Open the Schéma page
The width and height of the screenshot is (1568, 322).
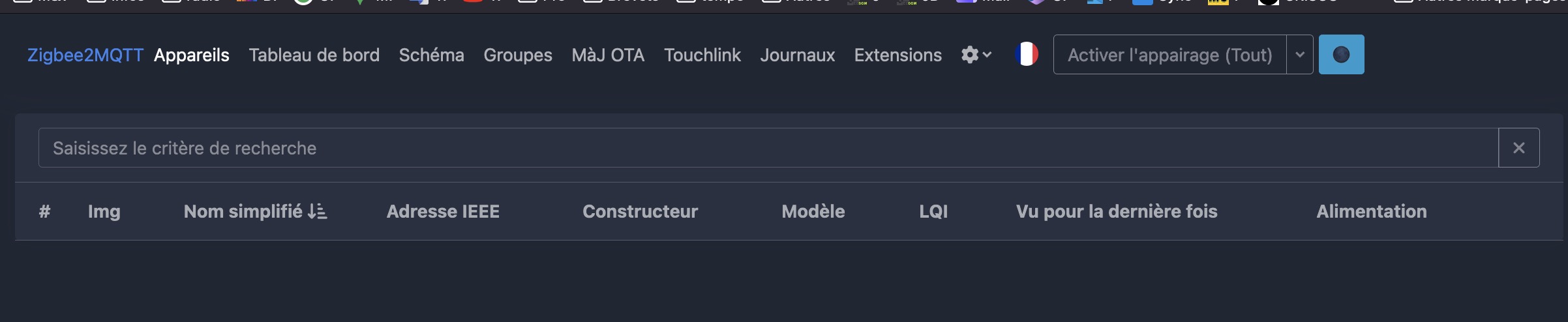[431, 55]
